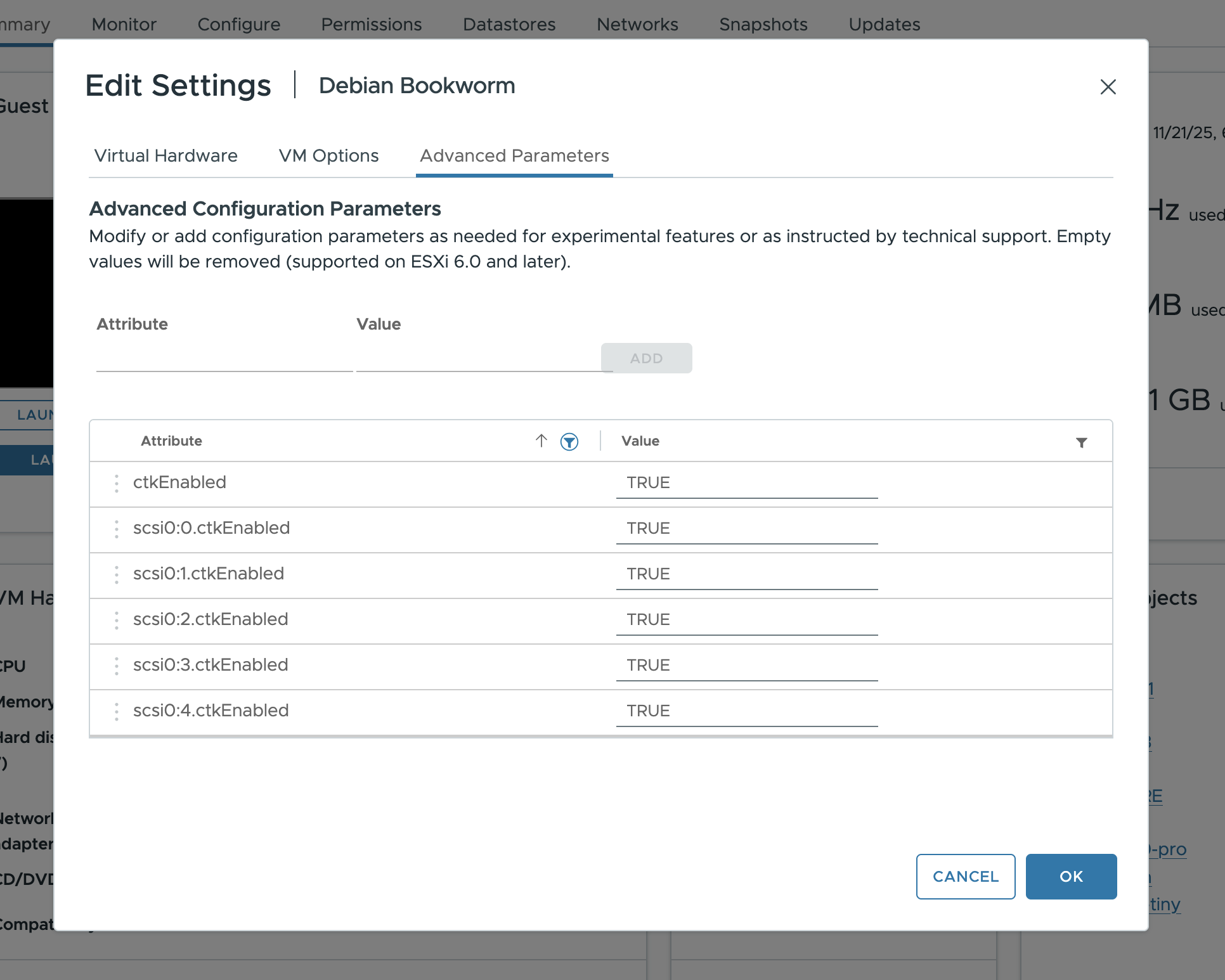Click the Value column filter icon
This screenshot has height=980, width=1225.
coord(1081,442)
